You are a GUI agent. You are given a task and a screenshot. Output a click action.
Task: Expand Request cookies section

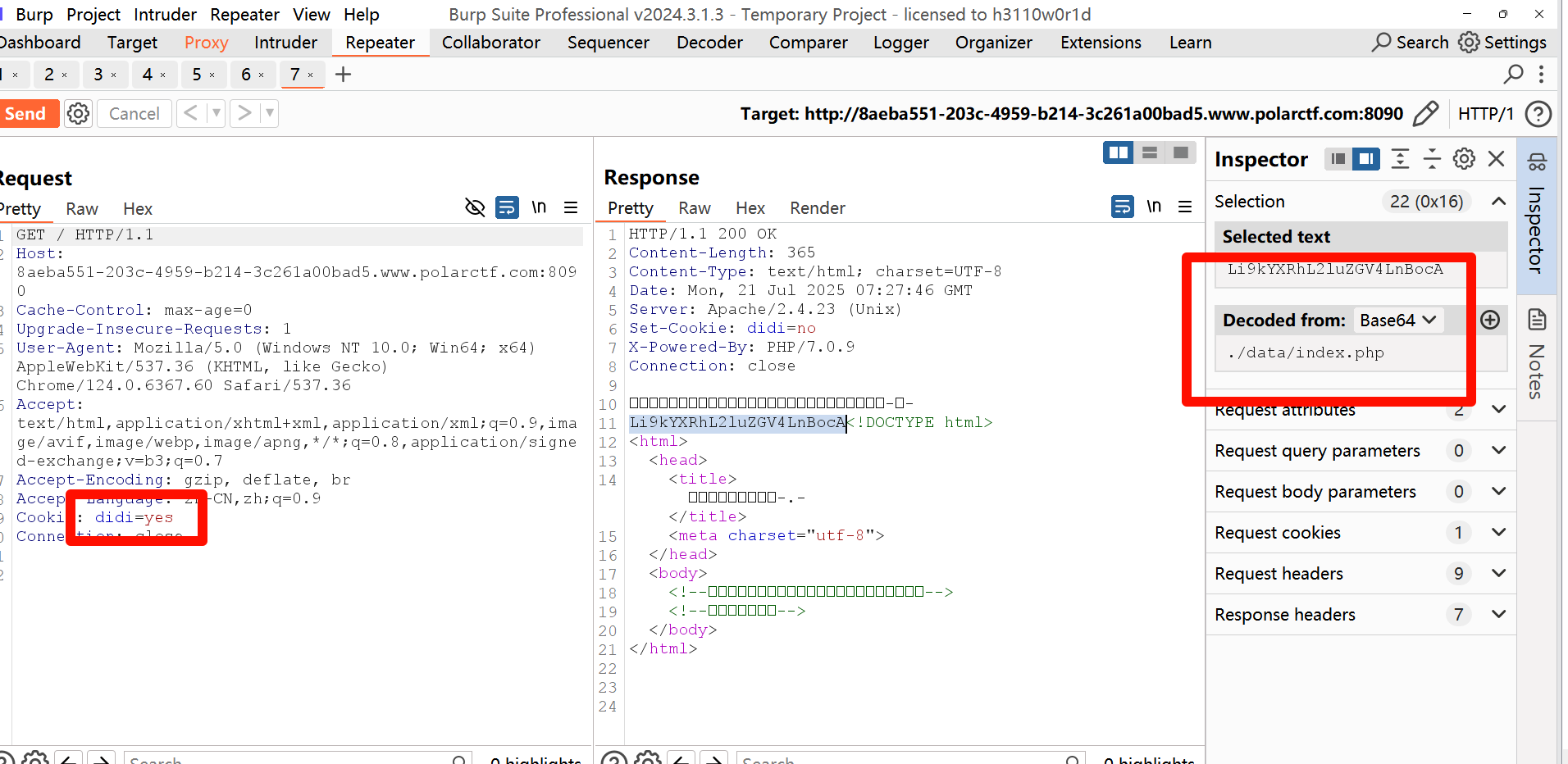click(1498, 532)
